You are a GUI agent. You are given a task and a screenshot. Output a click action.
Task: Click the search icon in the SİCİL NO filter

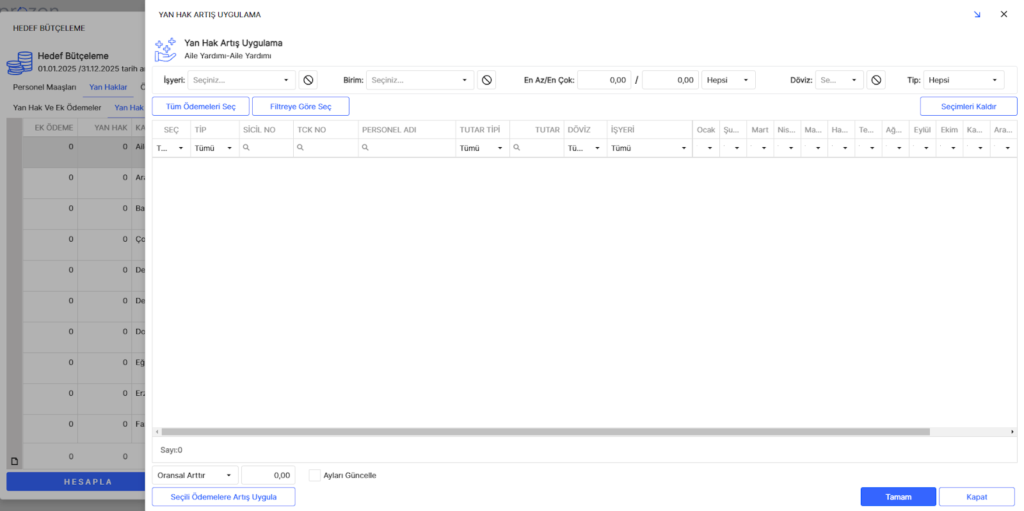point(247,147)
